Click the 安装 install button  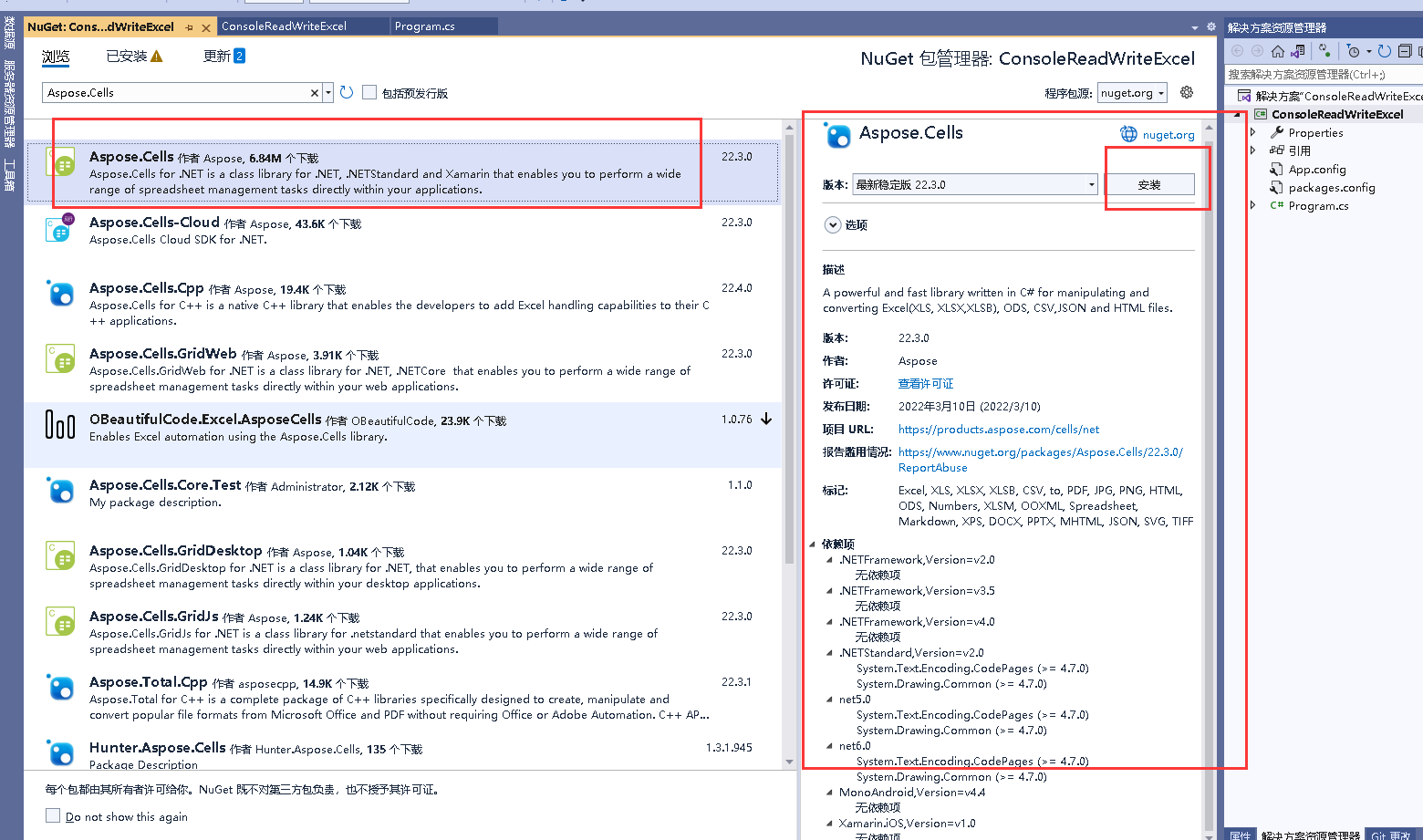pos(1149,184)
